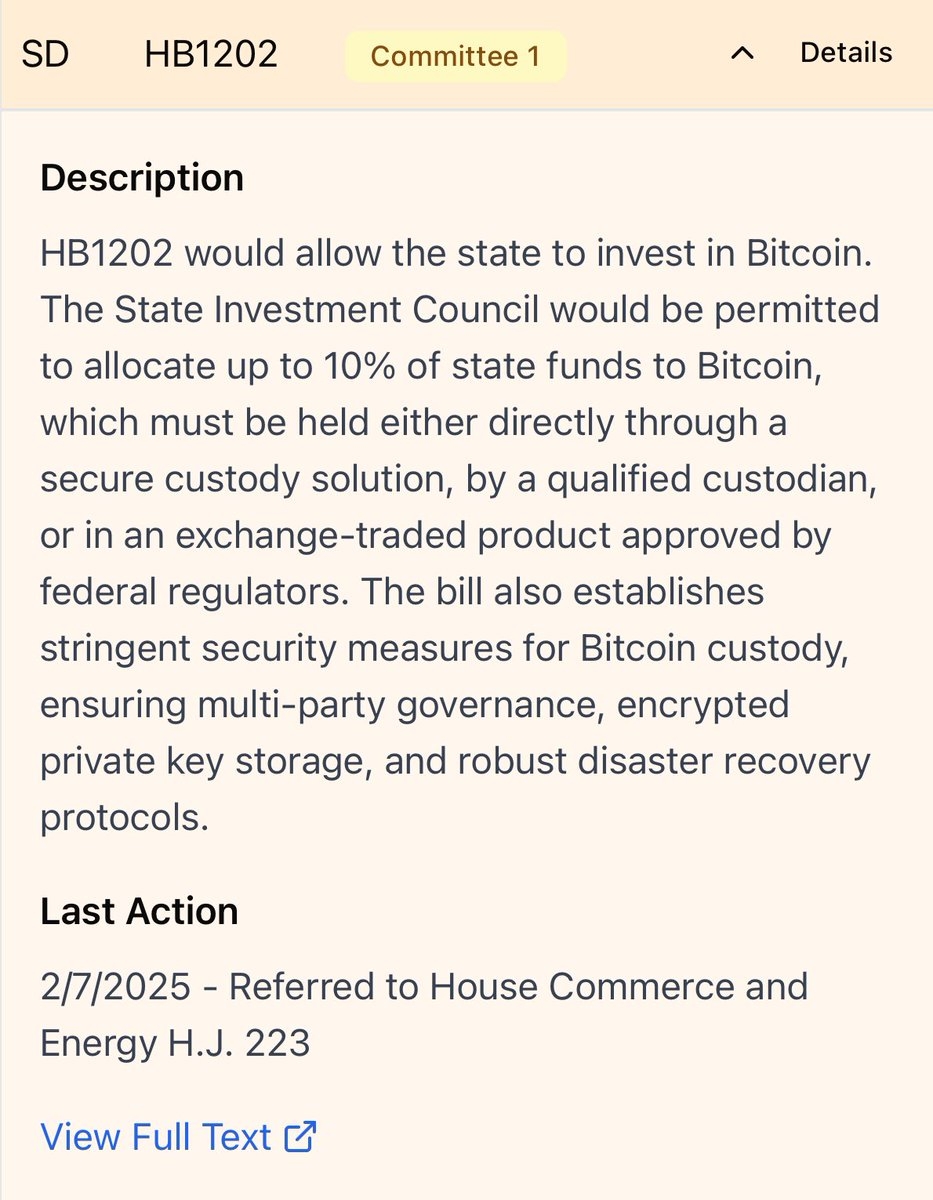Click the HB1202 bill number in the header

point(211,54)
